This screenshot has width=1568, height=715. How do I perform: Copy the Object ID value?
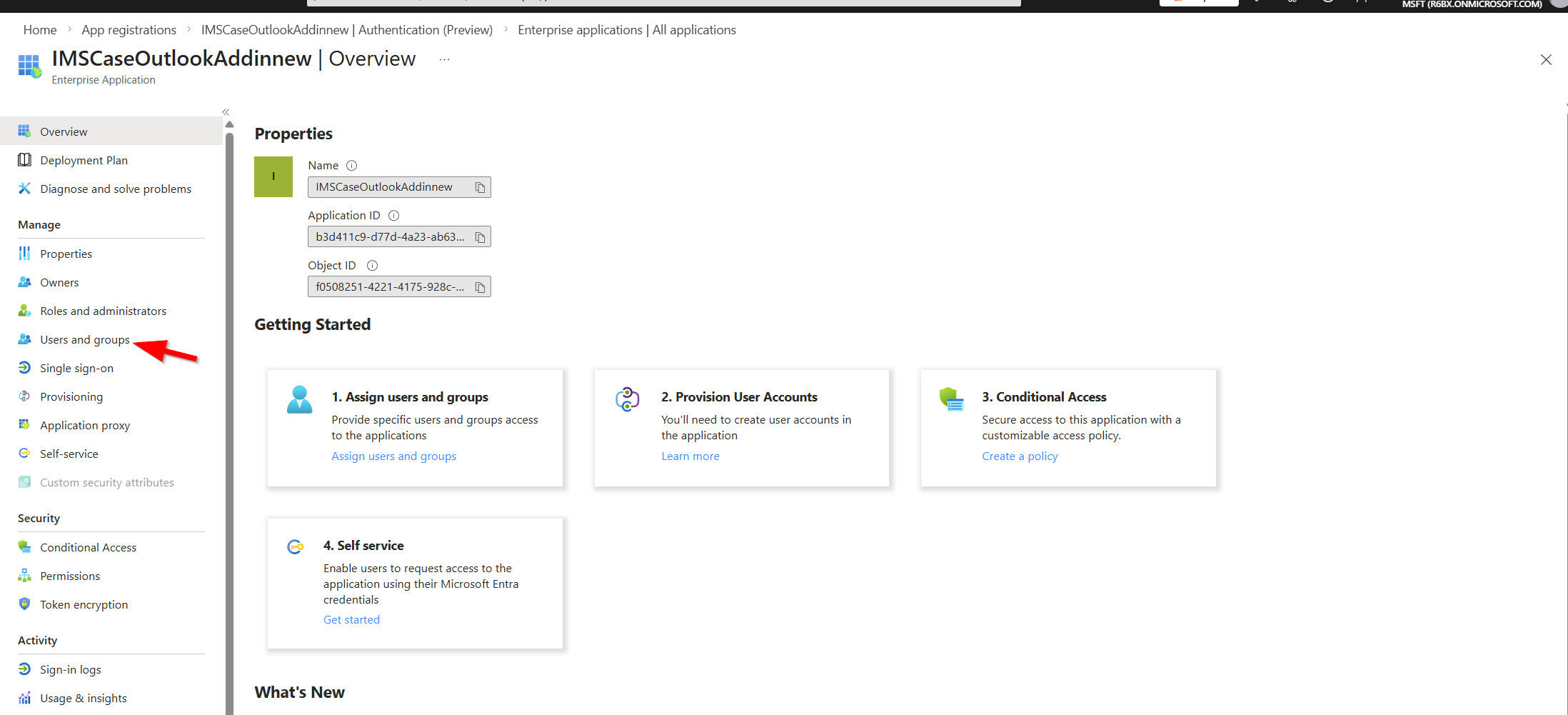click(480, 287)
